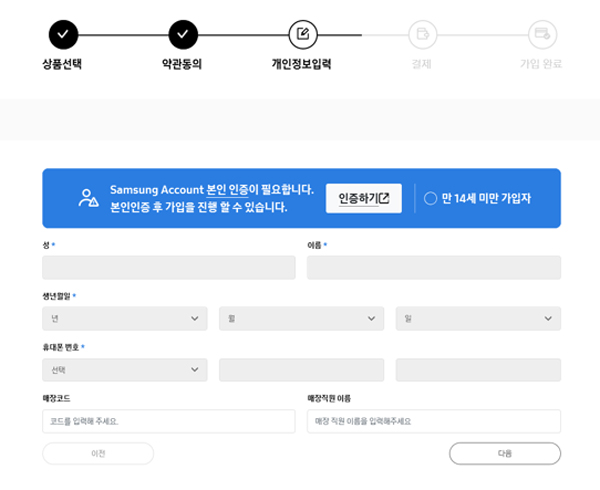
Task: Click the 약관동의 completed step checkmark icon
Action: tap(183, 34)
